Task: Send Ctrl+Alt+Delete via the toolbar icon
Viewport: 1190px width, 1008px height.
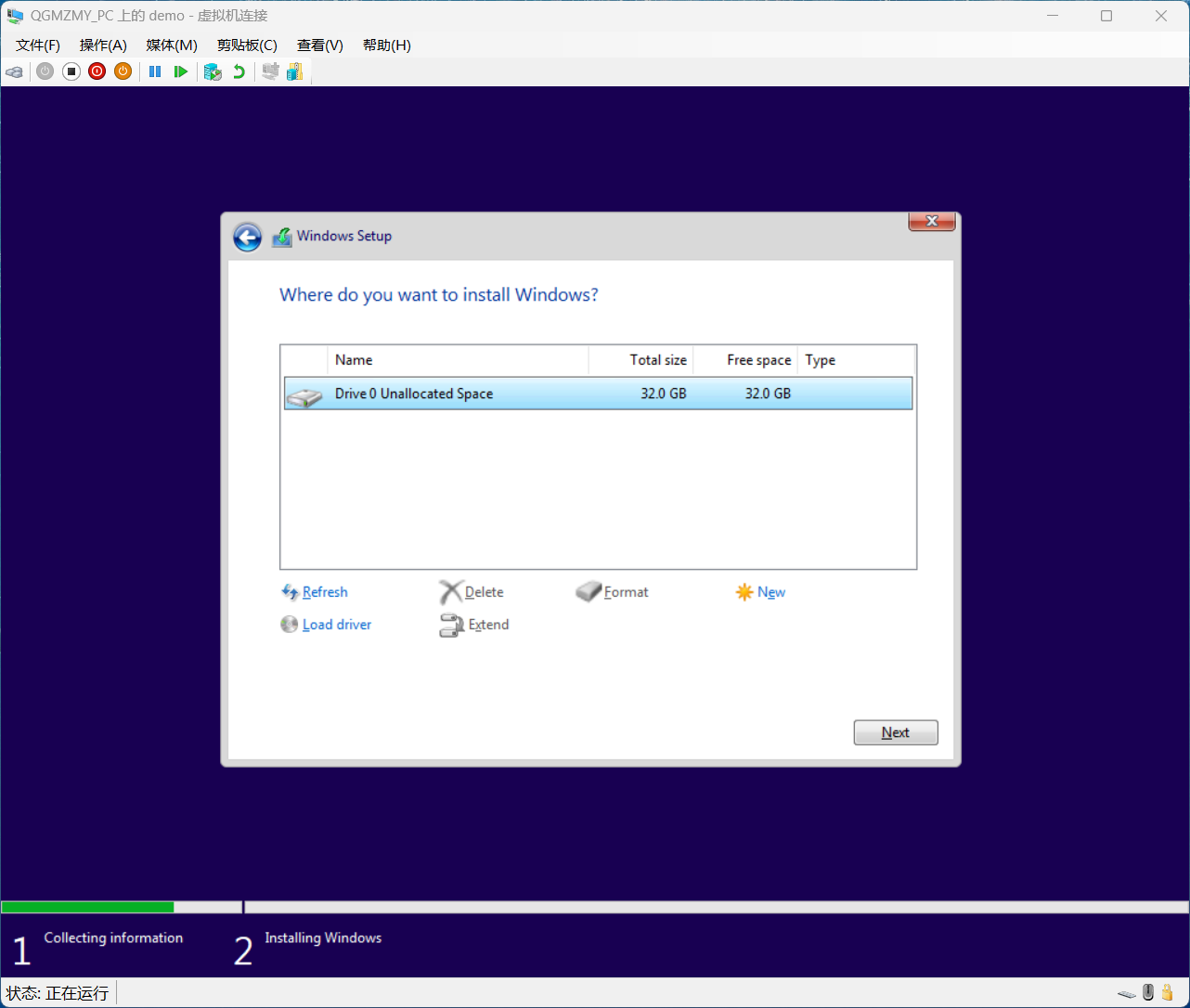Action: (15, 71)
